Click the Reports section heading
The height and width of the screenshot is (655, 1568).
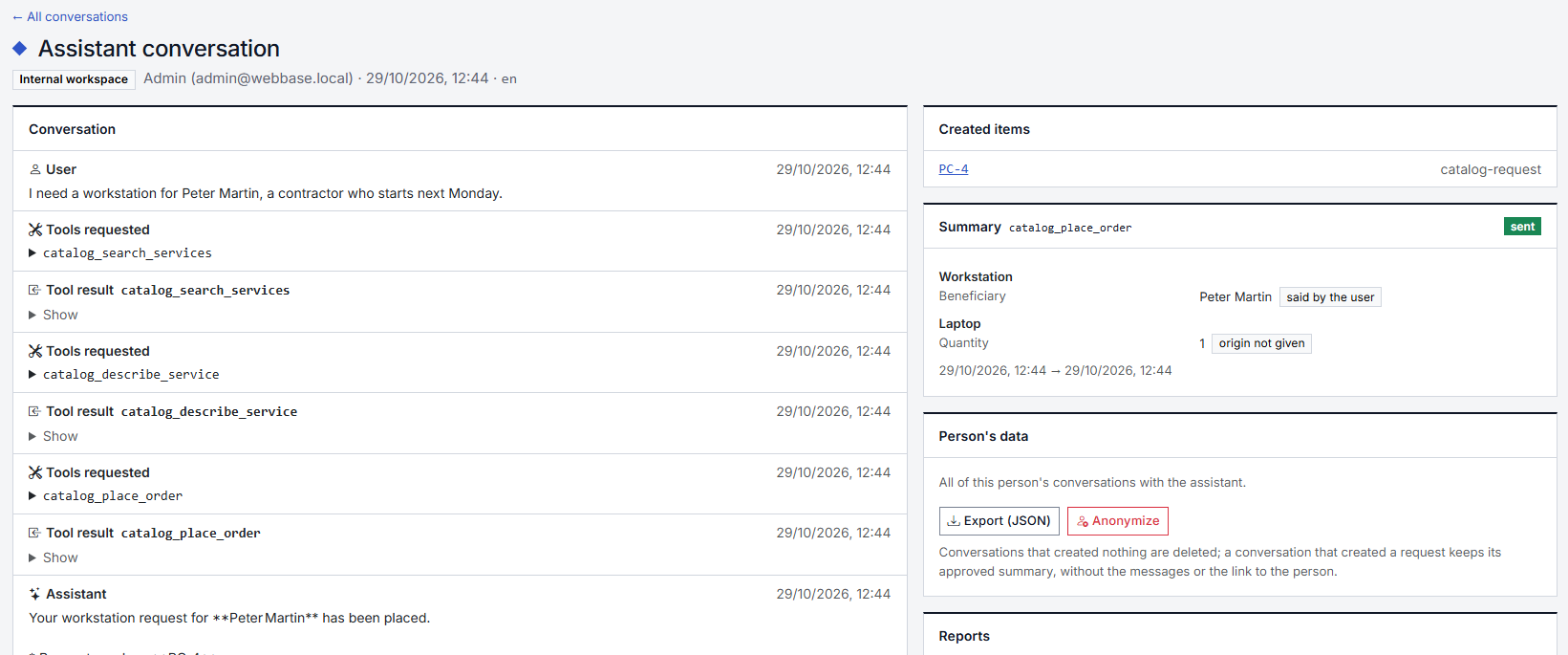tap(964, 636)
